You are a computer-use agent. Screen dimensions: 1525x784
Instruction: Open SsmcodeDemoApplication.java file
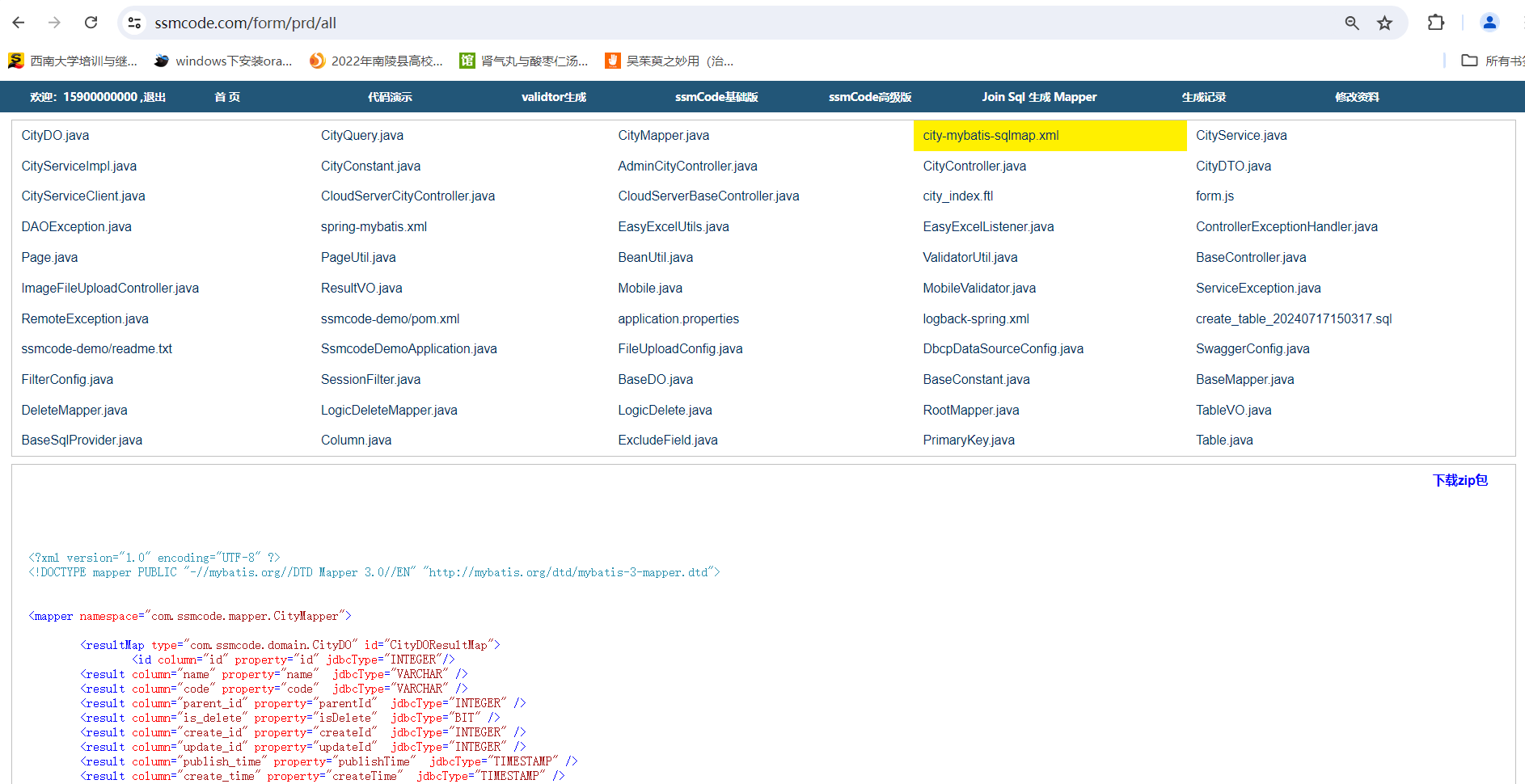[x=408, y=349]
